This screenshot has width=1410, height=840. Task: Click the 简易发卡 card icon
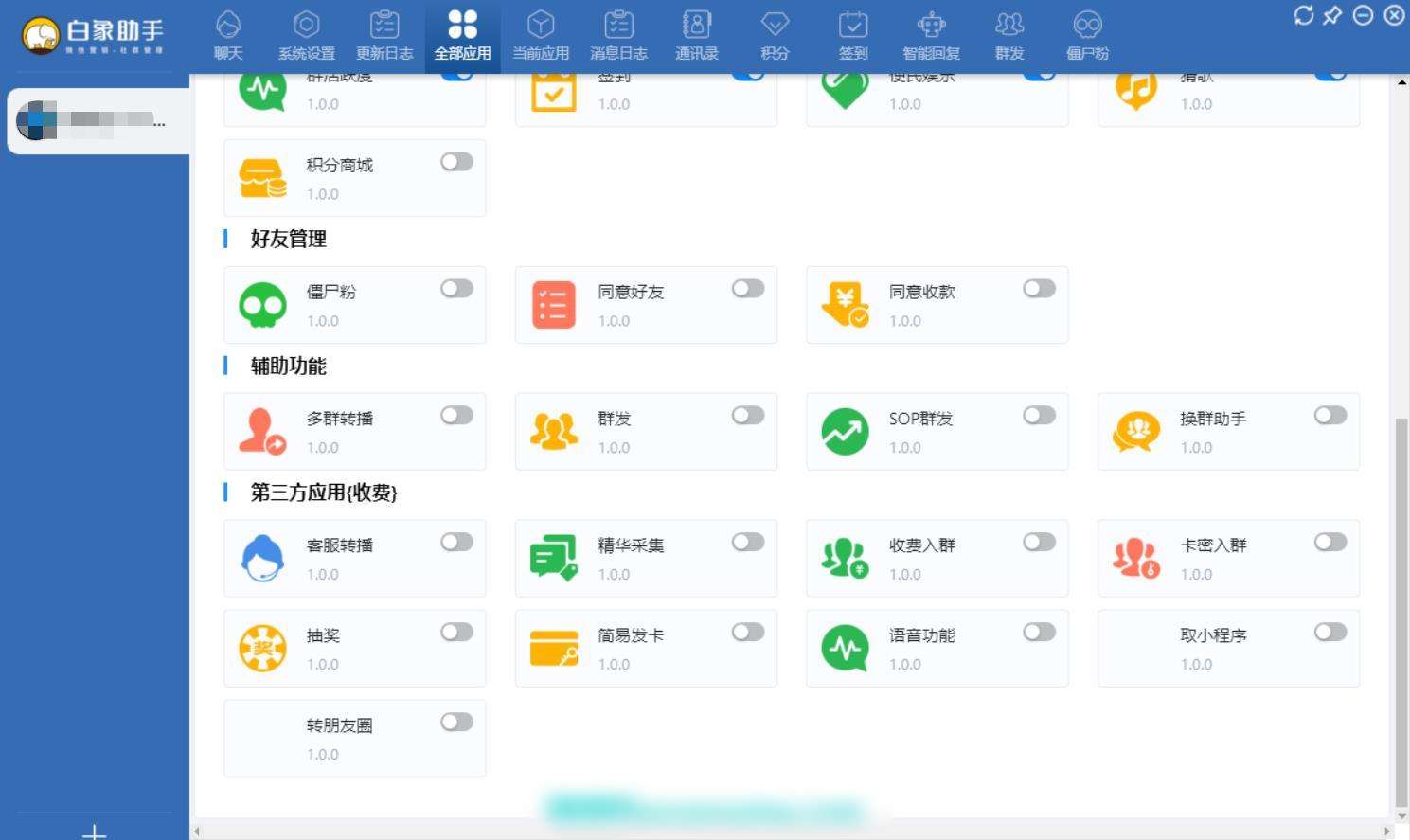554,649
